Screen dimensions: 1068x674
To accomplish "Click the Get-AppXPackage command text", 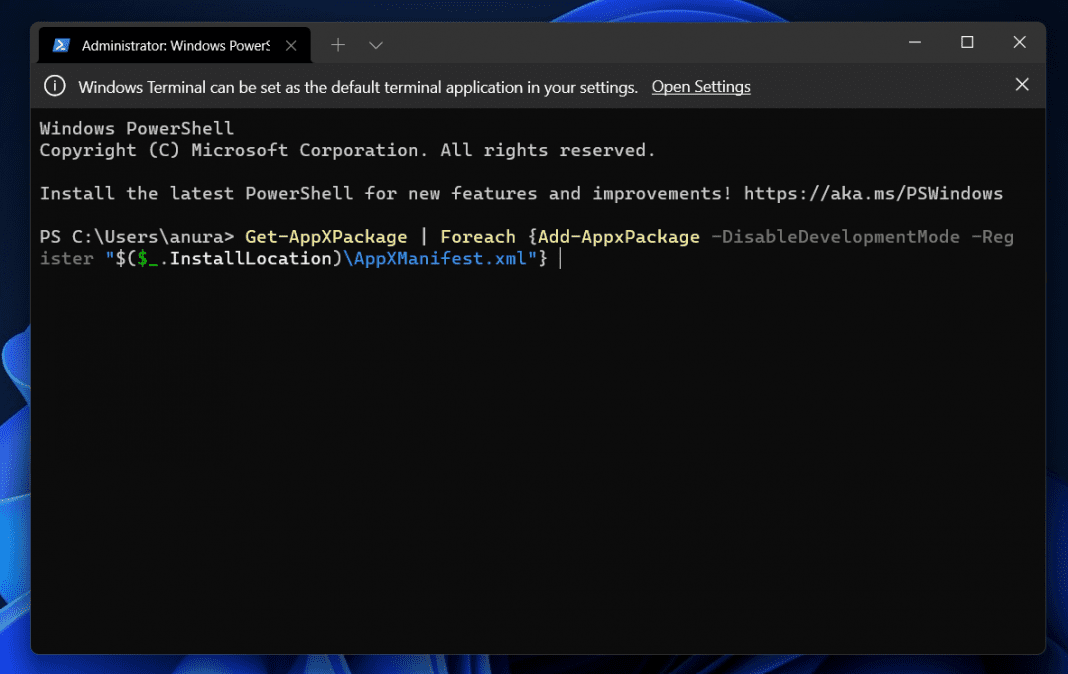I will [325, 236].
